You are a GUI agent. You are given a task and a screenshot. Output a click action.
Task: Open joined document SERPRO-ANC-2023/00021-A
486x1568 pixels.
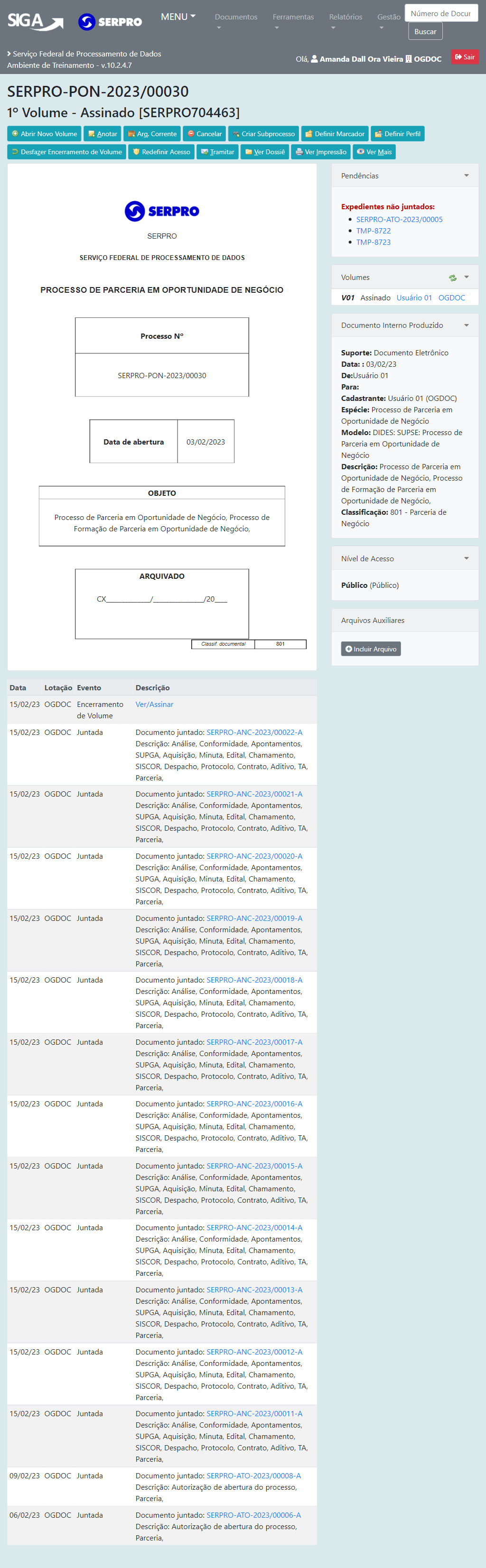(254, 794)
